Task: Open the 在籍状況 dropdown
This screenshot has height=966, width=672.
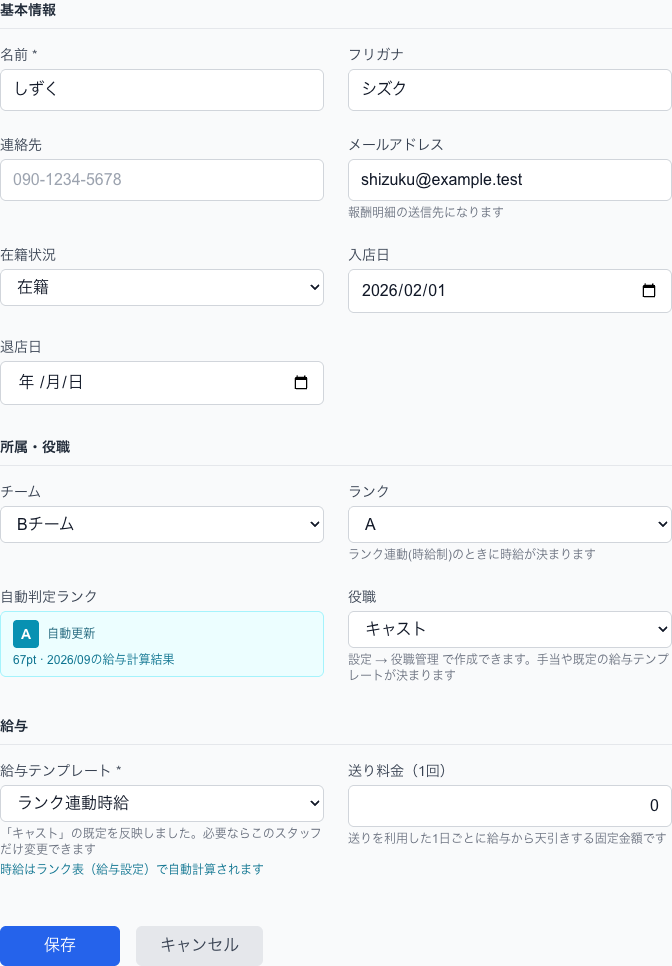Action: 162,287
